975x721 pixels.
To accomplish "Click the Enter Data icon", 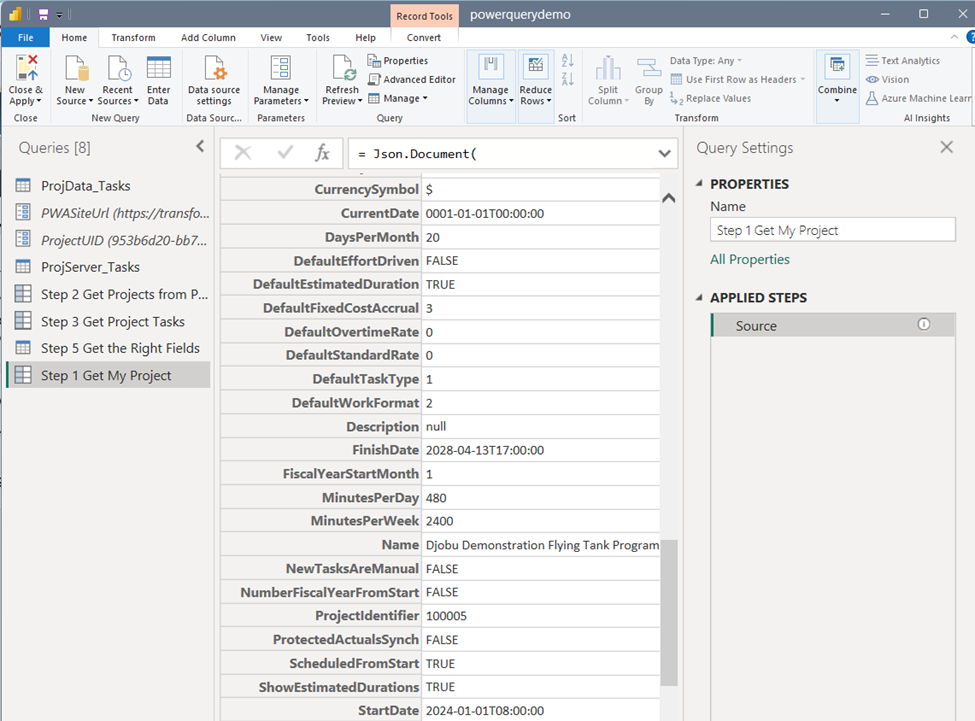I will coord(159,68).
